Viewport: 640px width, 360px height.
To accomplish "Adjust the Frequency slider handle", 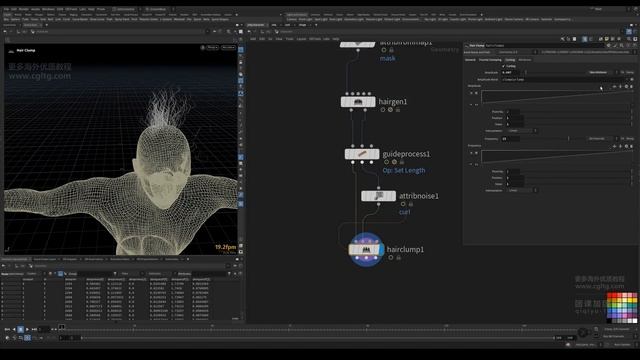I will (568, 139).
